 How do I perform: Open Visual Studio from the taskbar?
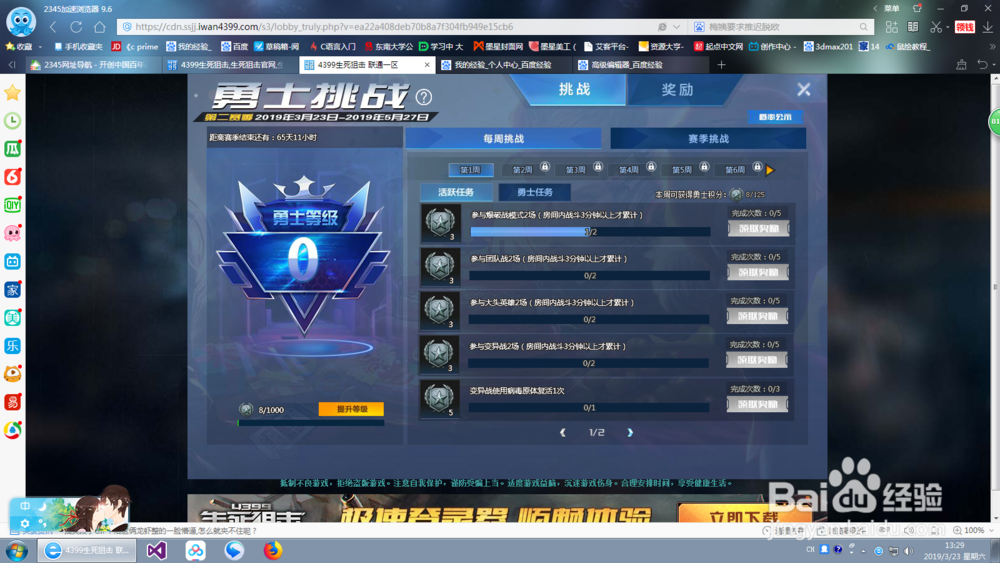tap(157, 550)
